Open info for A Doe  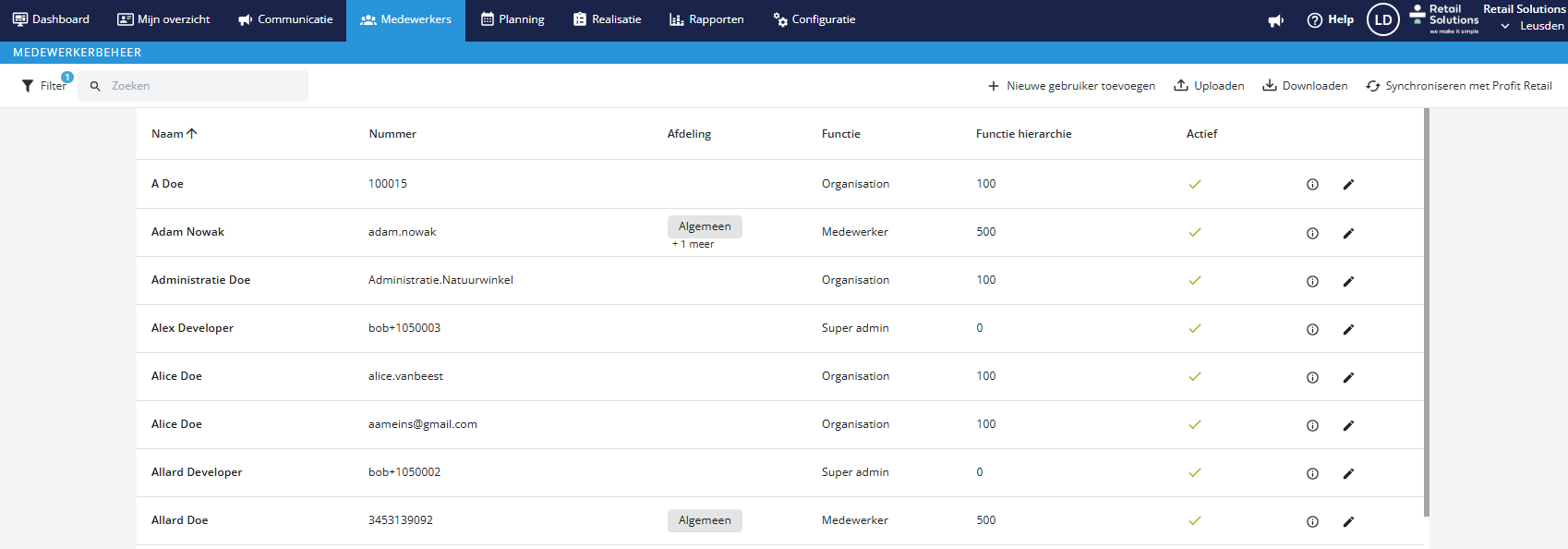click(1312, 185)
